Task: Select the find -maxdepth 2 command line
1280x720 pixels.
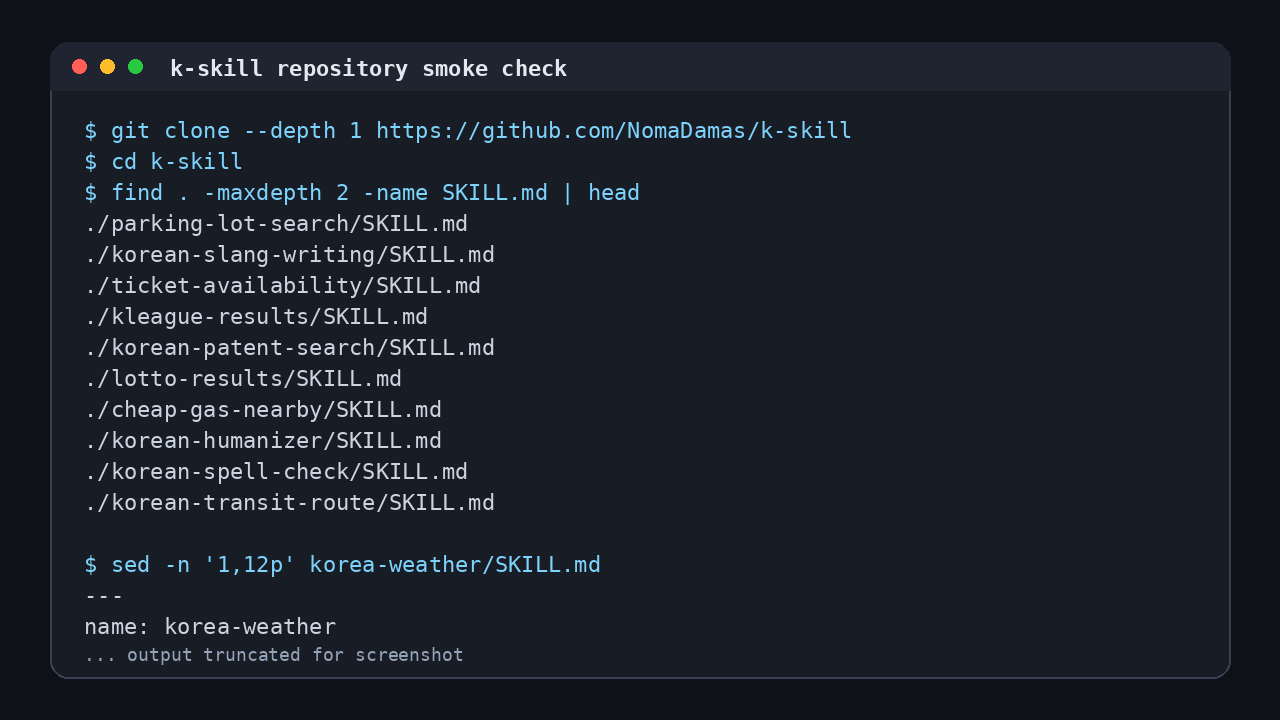Action: click(x=362, y=193)
